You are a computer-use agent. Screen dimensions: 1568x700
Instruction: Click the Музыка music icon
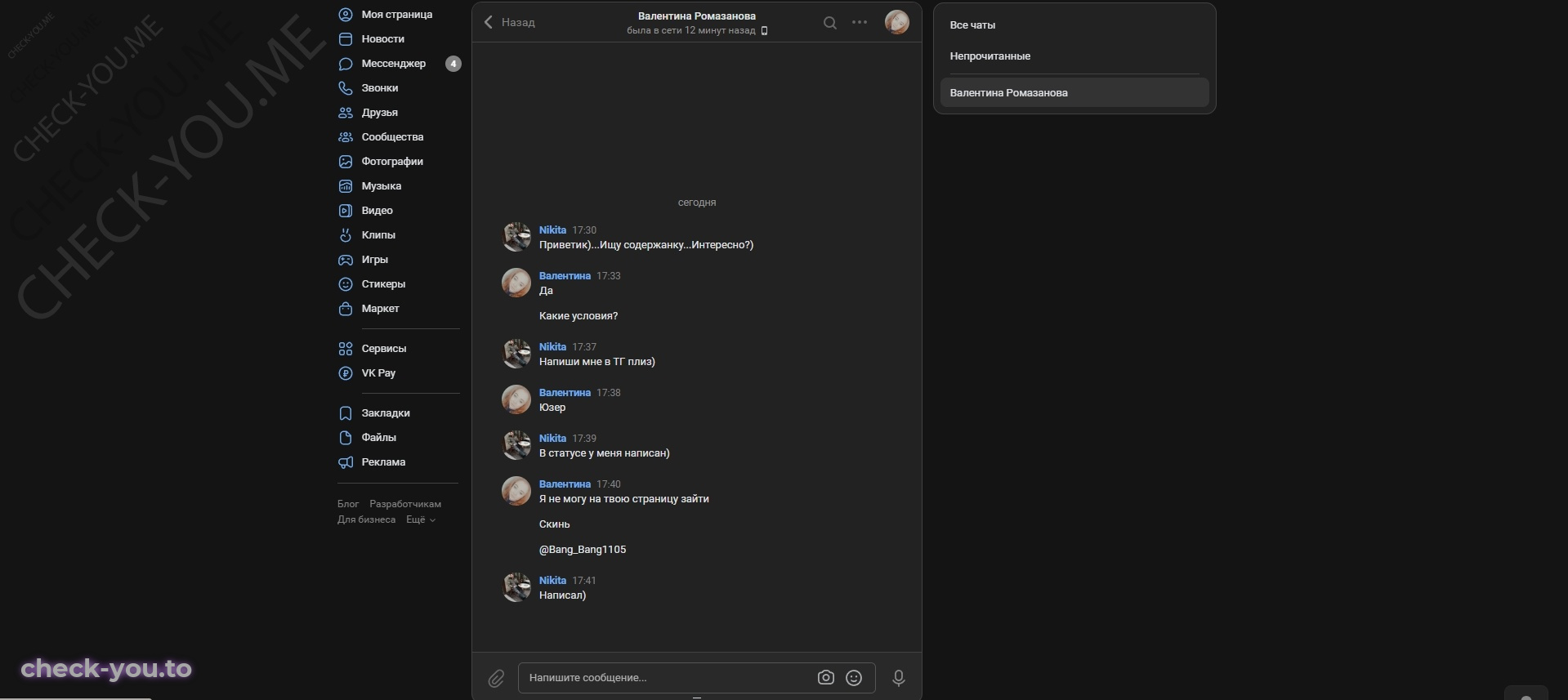pos(346,186)
